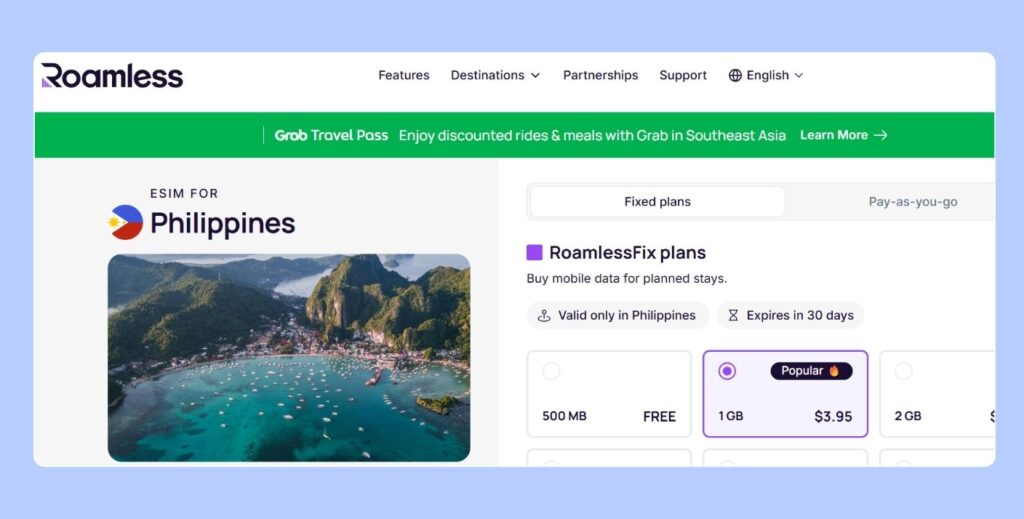Click the Popular badge
The image size is (1024, 519).
811,371
